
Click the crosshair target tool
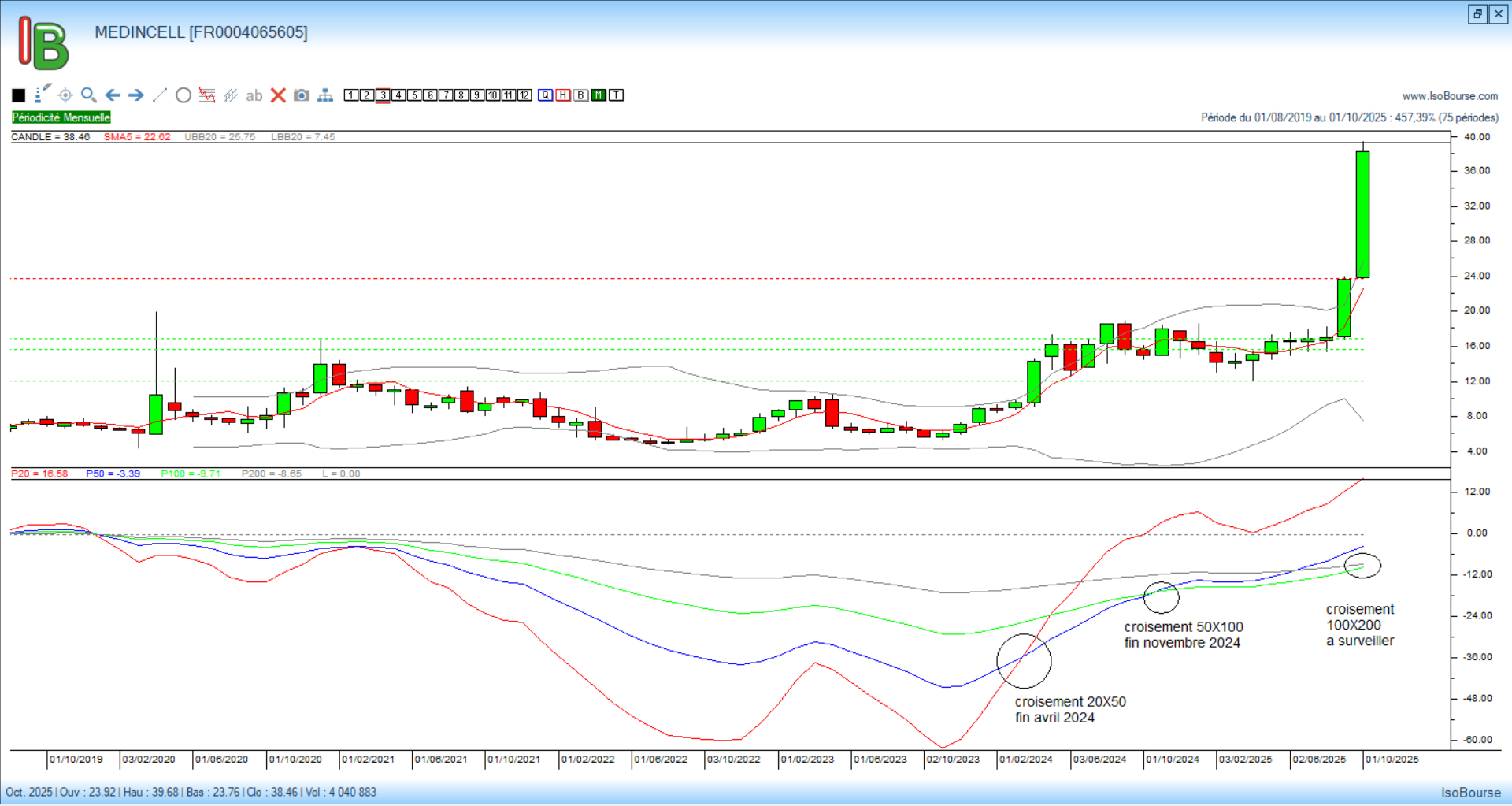[65, 95]
